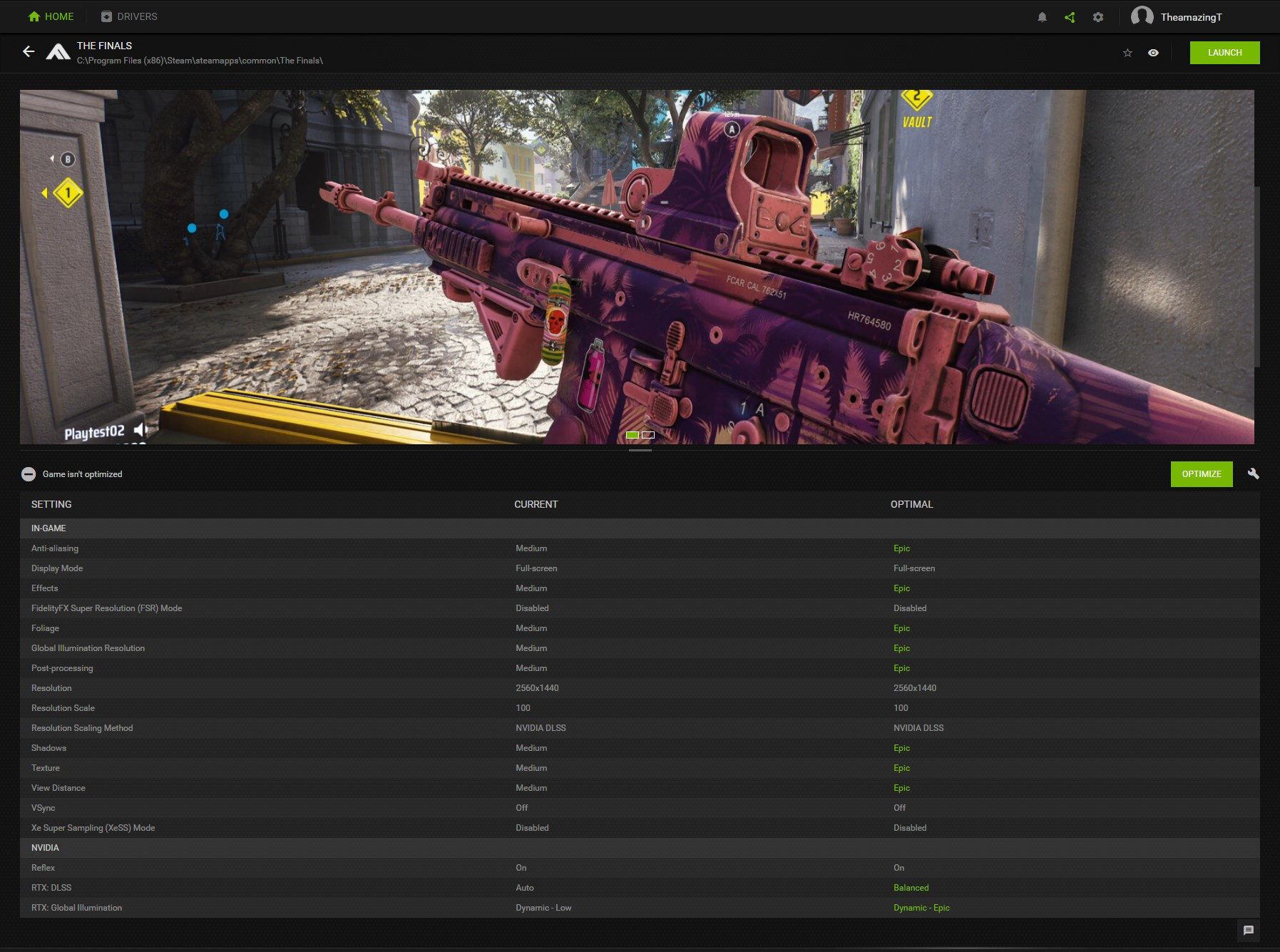Click the game install path text
Viewport: 1280px width, 952px height.
200,61
